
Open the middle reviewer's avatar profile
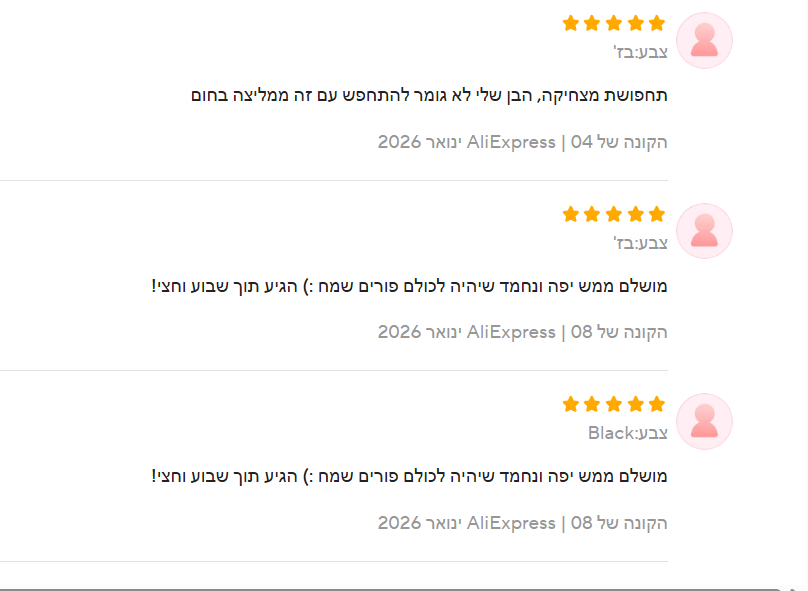(704, 231)
